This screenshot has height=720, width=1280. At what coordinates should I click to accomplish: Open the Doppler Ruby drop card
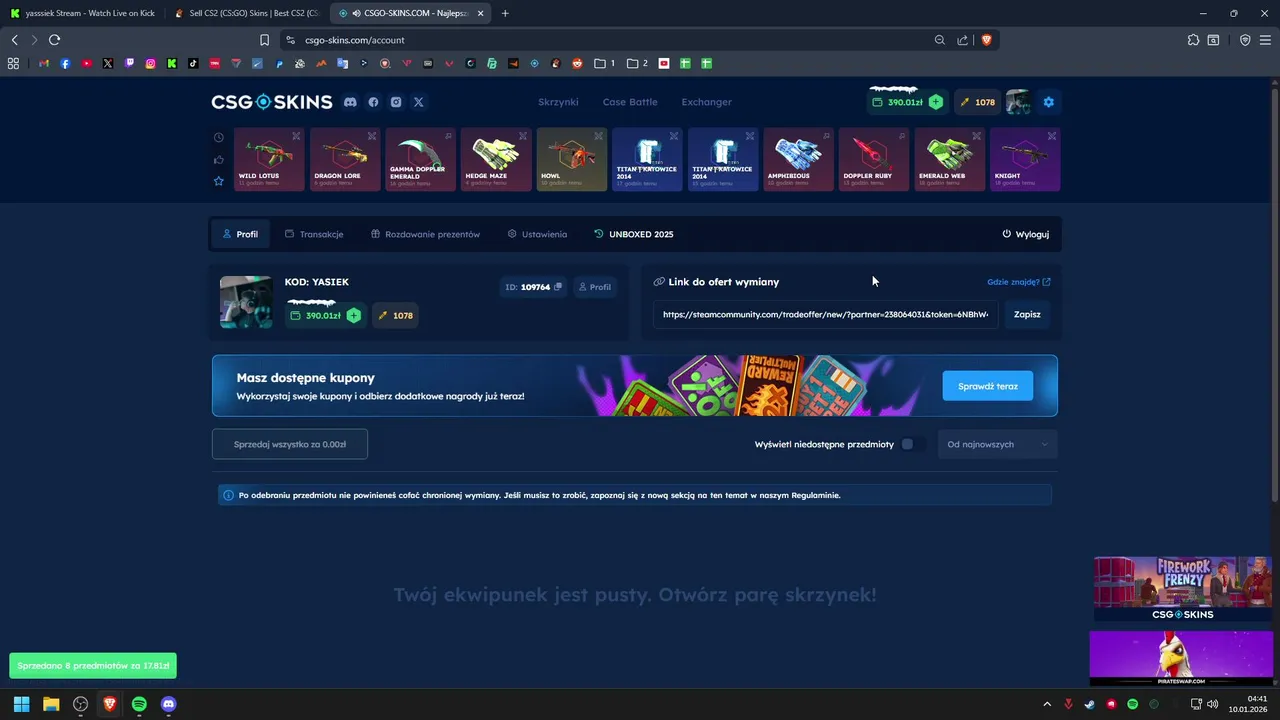[874, 159]
